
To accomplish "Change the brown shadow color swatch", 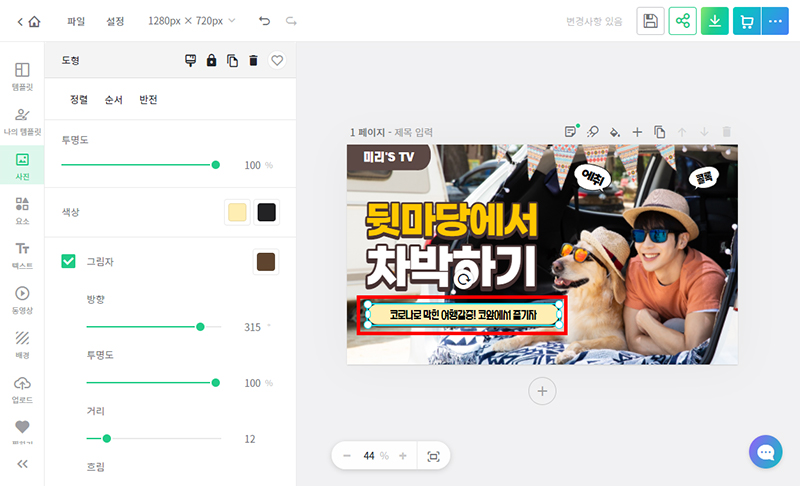I will 266,262.
